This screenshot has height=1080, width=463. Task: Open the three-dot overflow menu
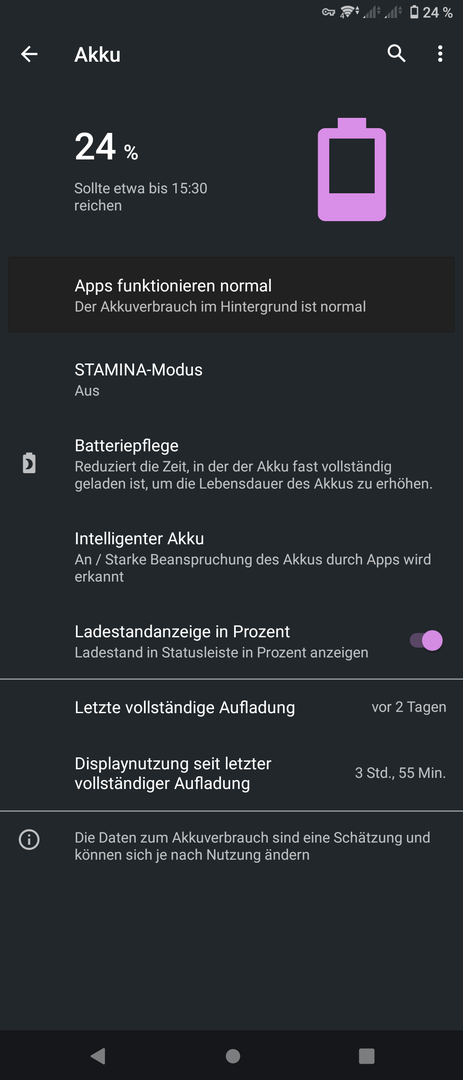click(x=440, y=54)
